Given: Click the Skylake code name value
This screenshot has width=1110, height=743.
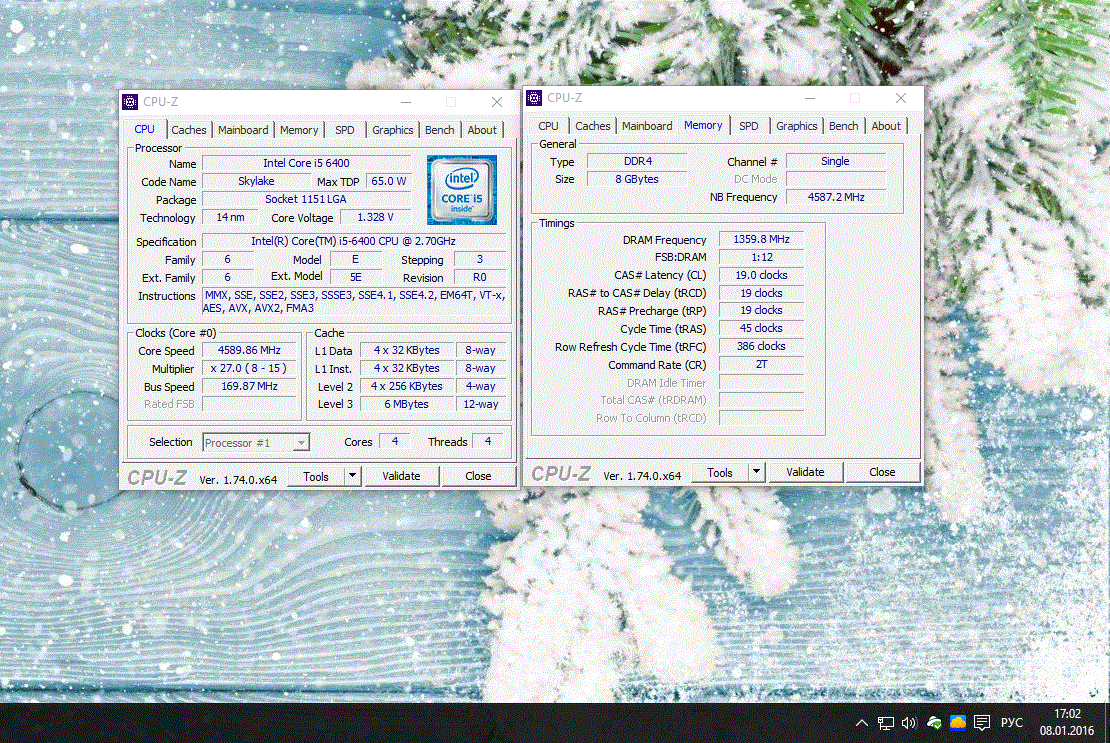Looking at the screenshot, I should tap(256, 181).
